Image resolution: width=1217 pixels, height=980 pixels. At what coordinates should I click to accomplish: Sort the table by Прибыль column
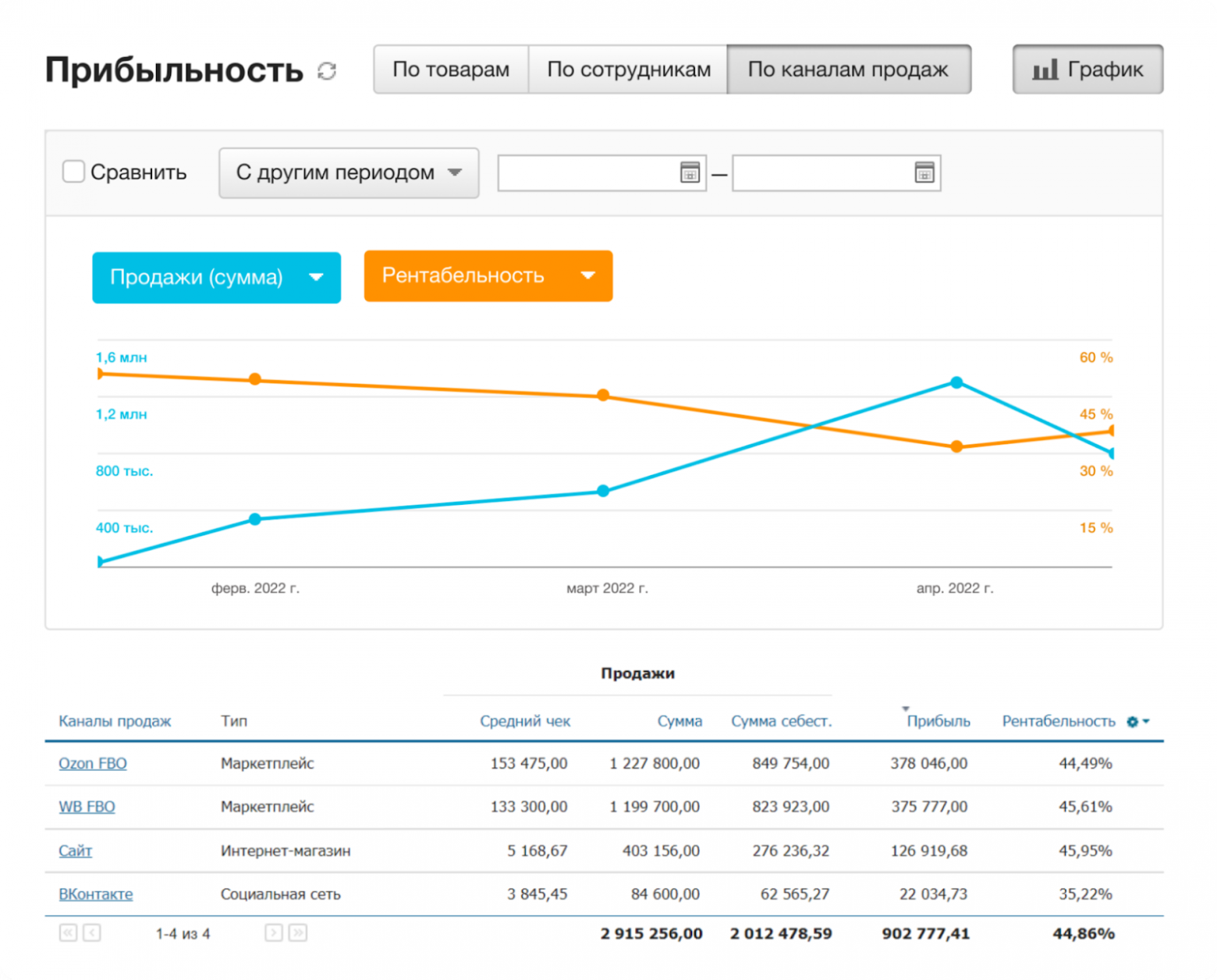tap(938, 722)
